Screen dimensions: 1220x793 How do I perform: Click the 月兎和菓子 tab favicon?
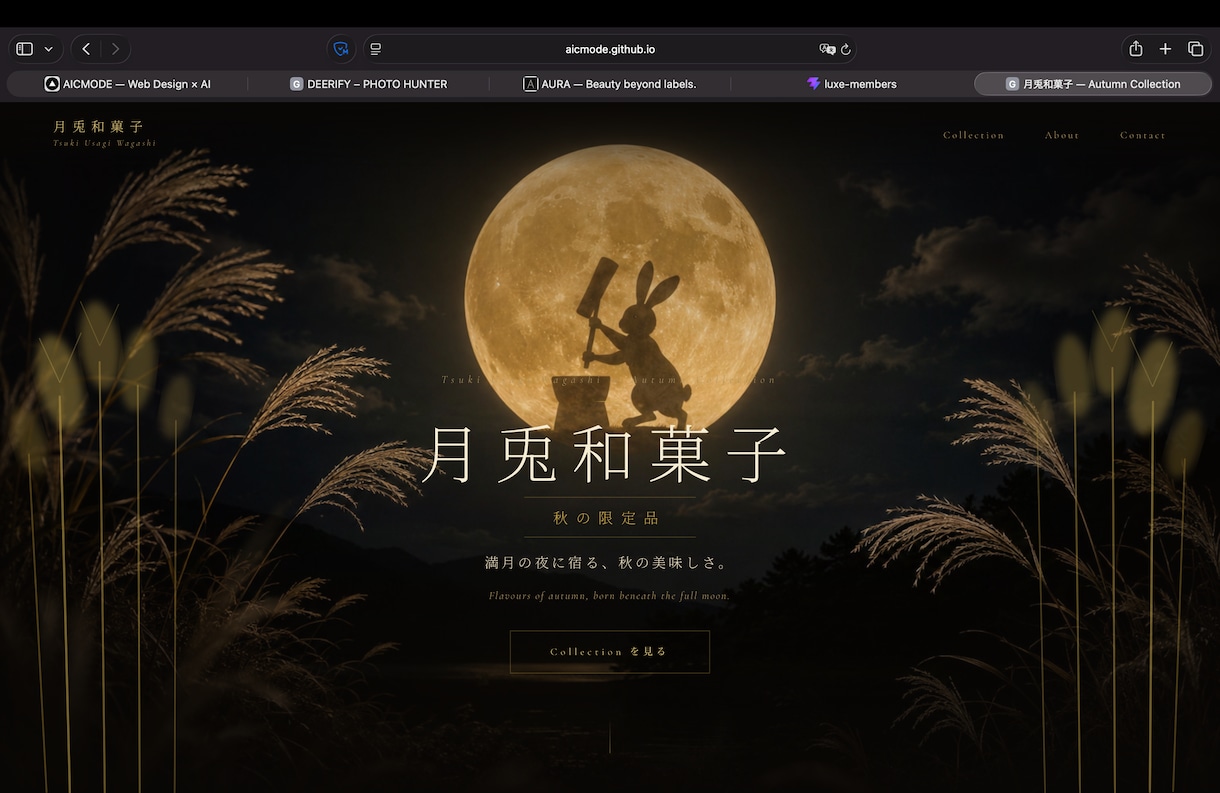tap(1012, 84)
